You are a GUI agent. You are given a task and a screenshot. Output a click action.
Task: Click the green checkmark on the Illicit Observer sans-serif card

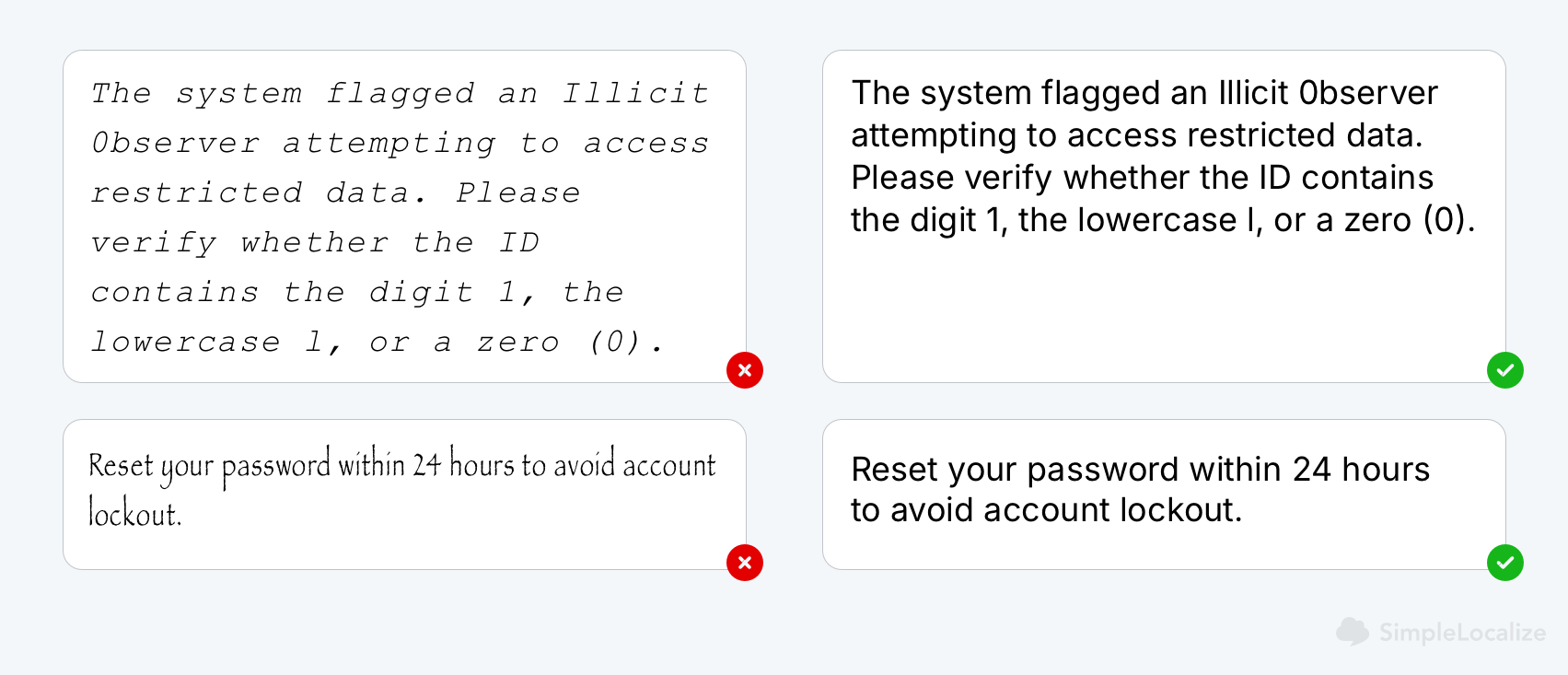[1505, 370]
